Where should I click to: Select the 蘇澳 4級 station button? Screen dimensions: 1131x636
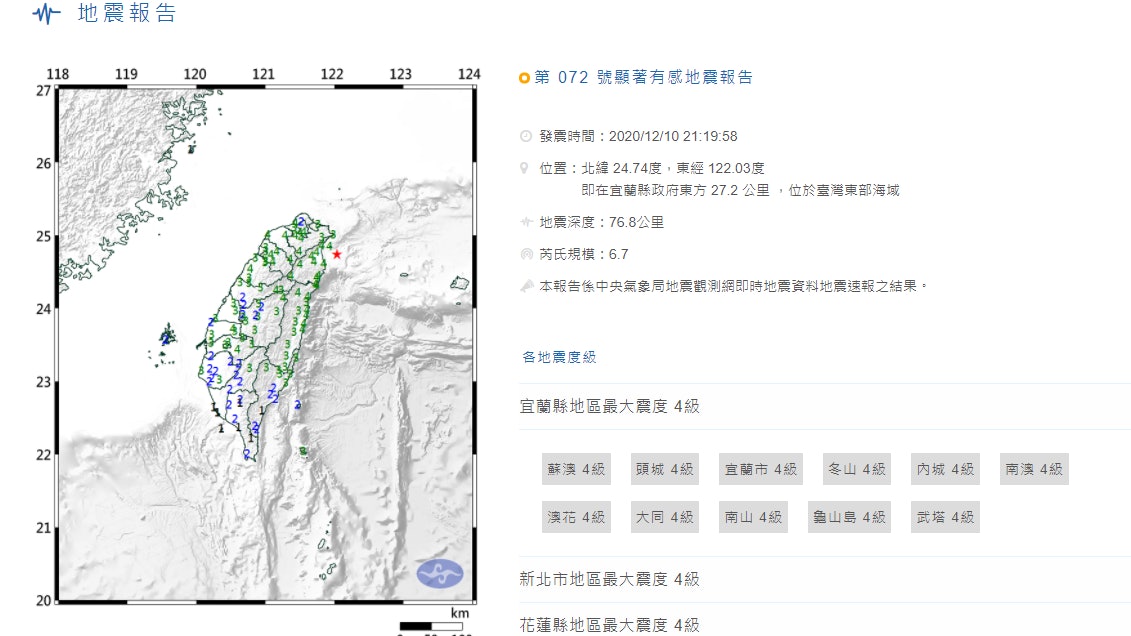pos(576,469)
